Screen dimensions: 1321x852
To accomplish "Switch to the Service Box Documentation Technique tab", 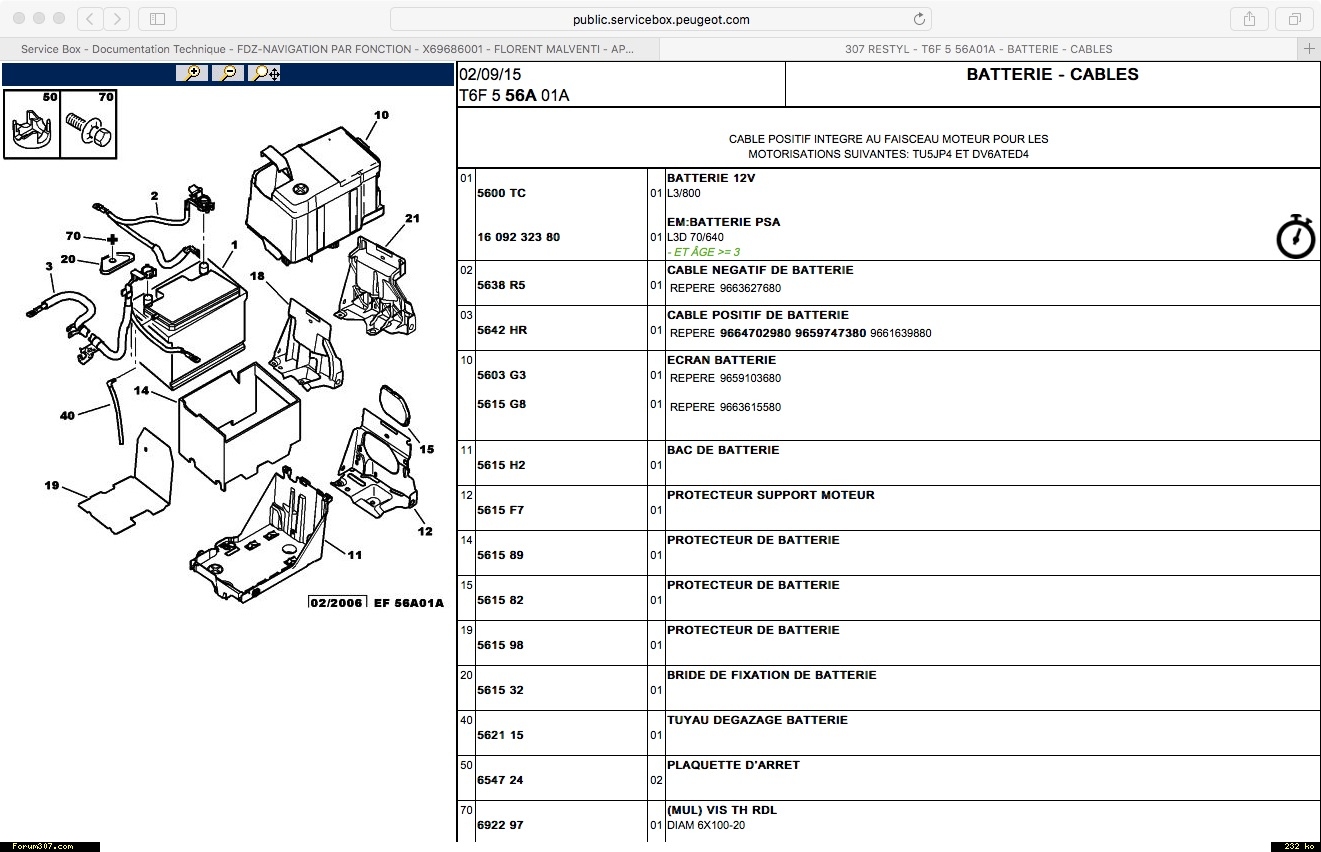I will (326, 48).
